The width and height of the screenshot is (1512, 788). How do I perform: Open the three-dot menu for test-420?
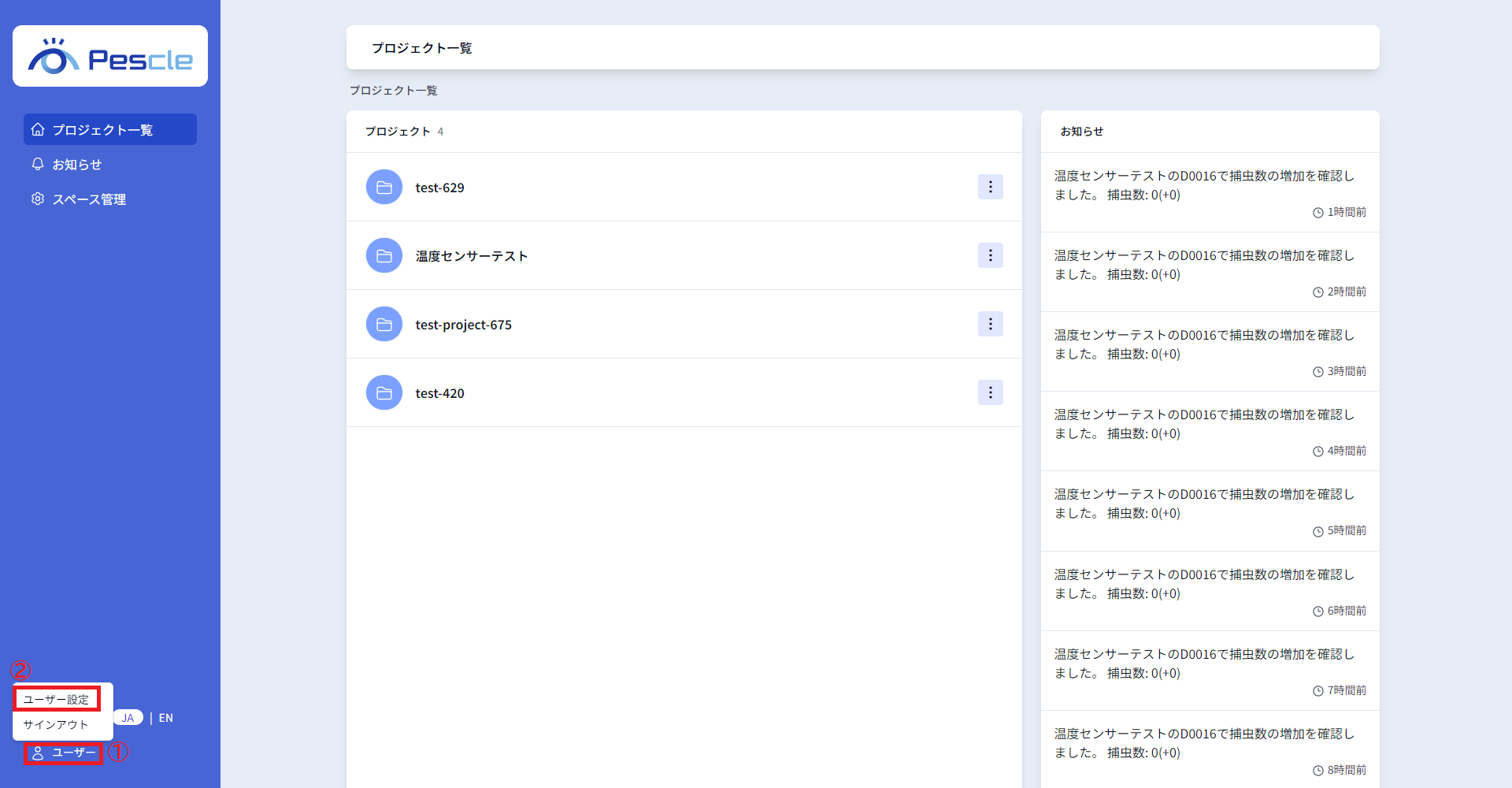click(x=990, y=392)
